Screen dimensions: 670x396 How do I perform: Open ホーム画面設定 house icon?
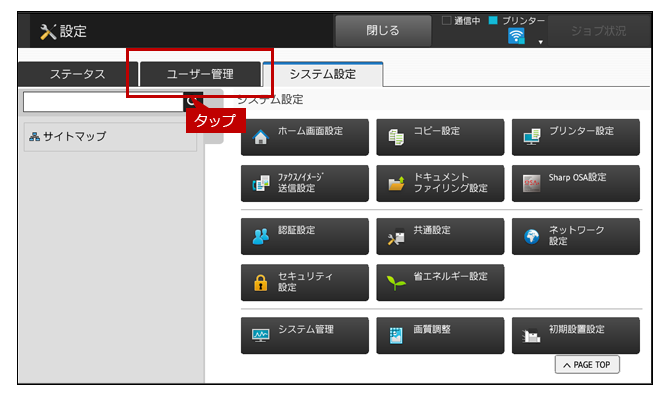pyautogui.click(x=261, y=137)
